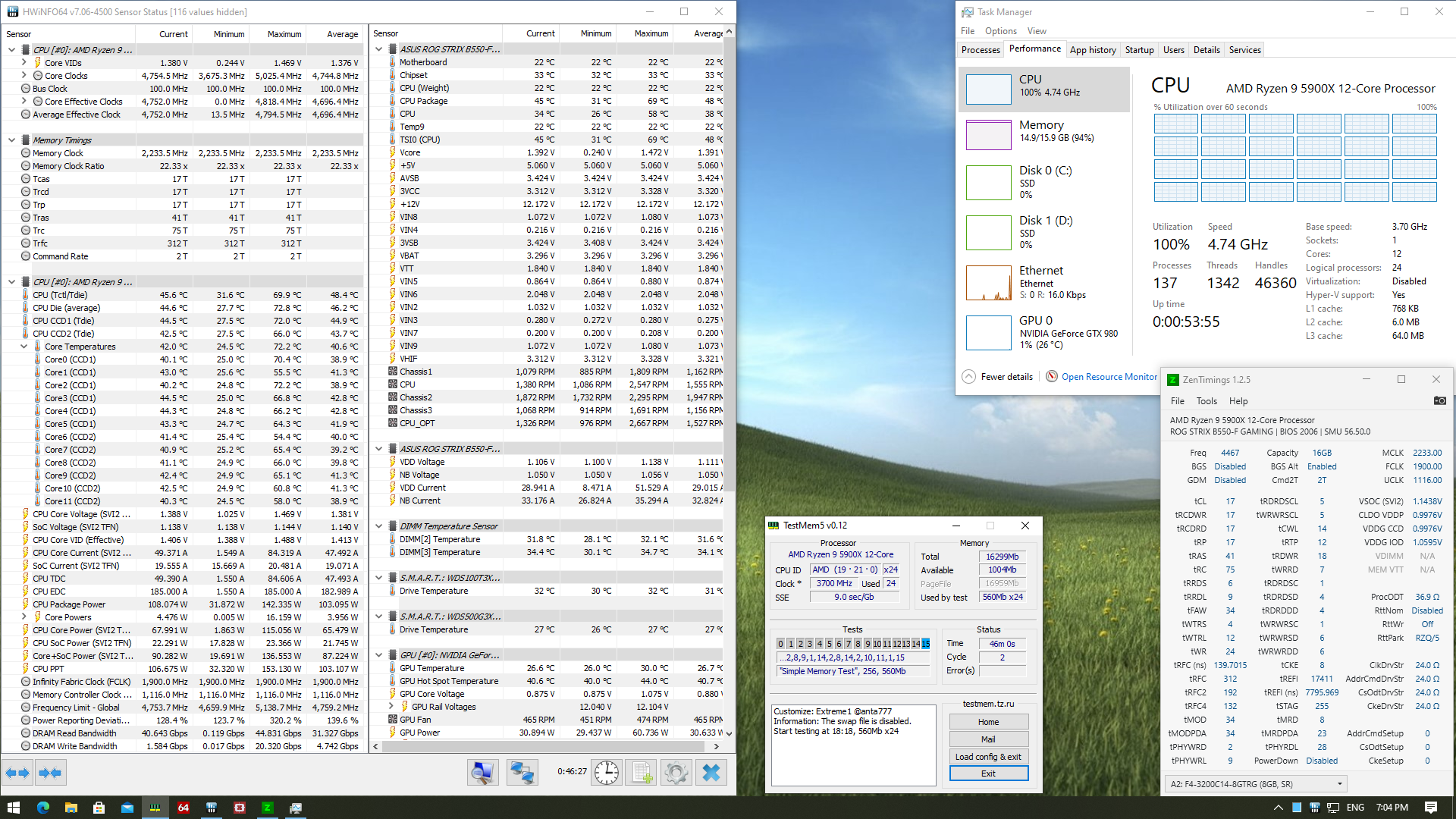Open notification center in system tray
Viewport: 1456px width, 819px height.
(1431, 808)
